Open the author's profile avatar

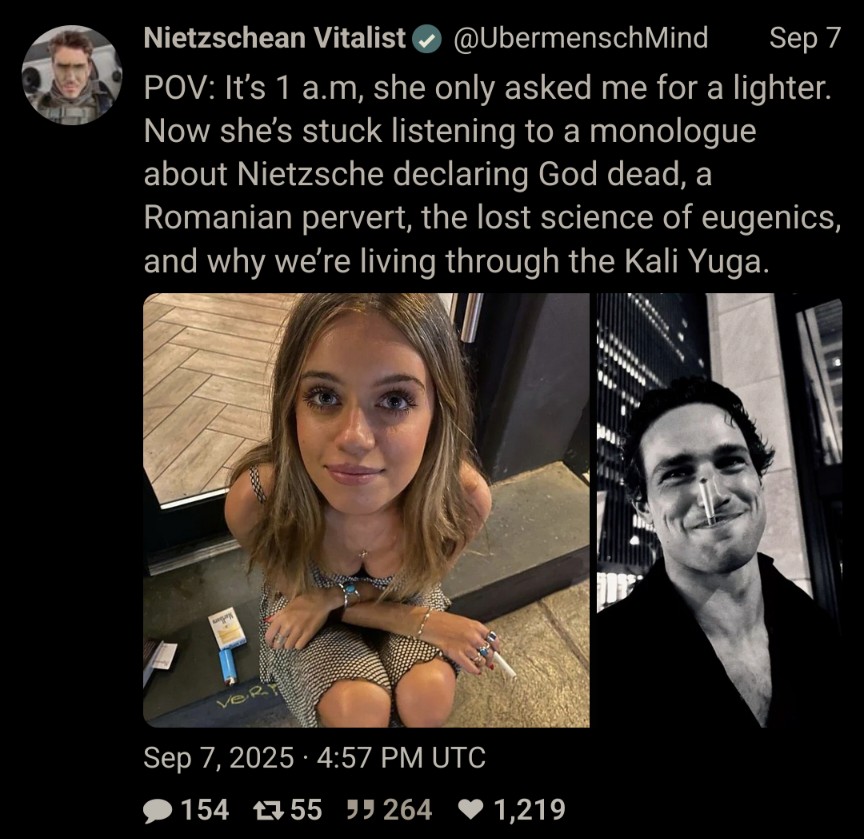71,75
